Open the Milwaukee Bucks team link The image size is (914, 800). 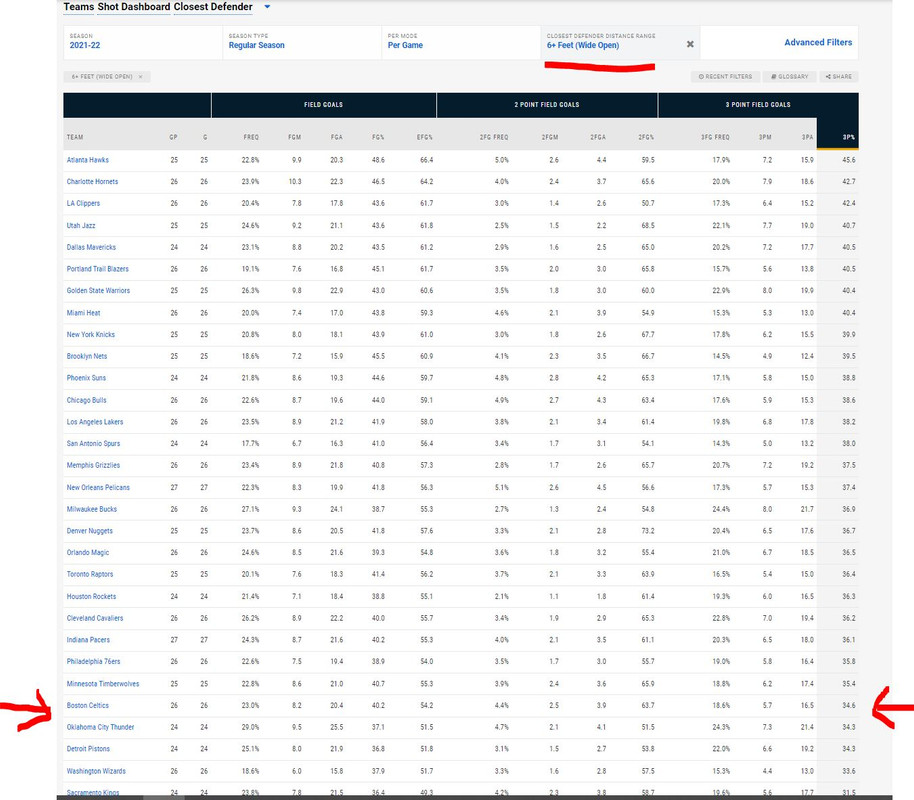tap(92, 509)
